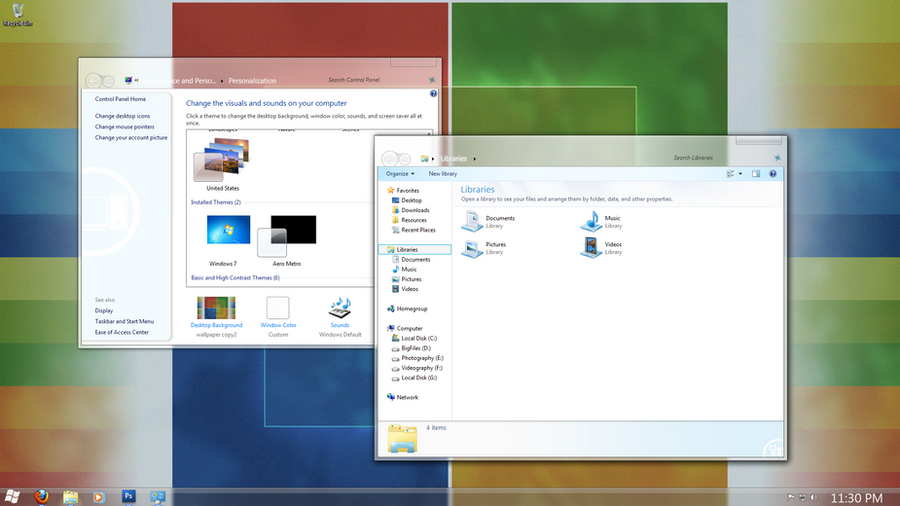Open the Videos library icon
900x506 pixels.
591,248
